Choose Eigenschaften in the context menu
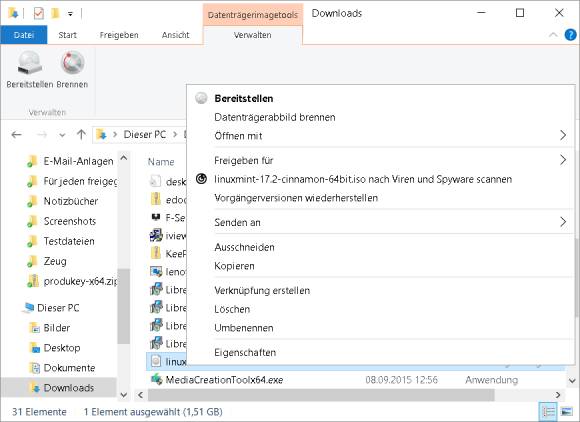 245,352
